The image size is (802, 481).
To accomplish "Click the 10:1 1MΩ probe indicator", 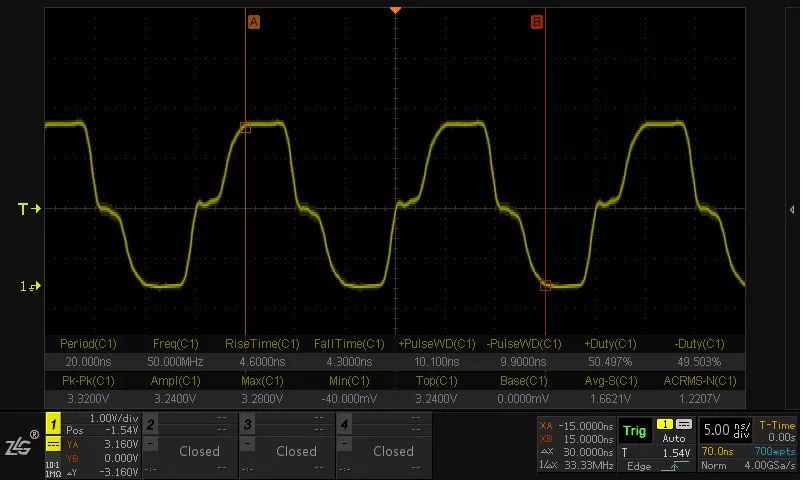I will 53,469.
